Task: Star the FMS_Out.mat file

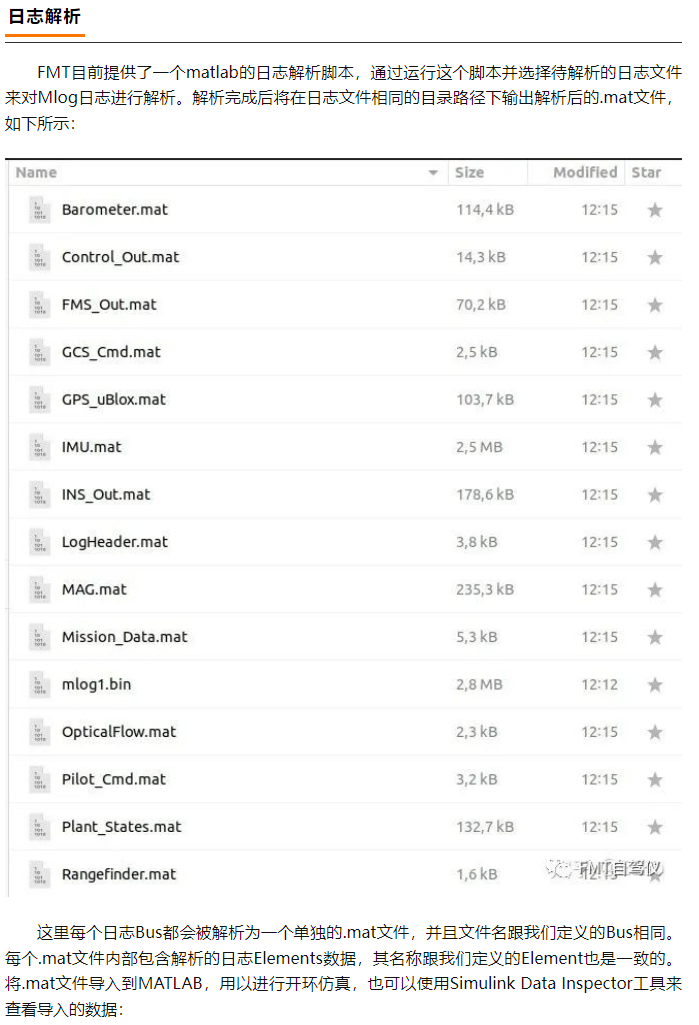Action: [655, 305]
